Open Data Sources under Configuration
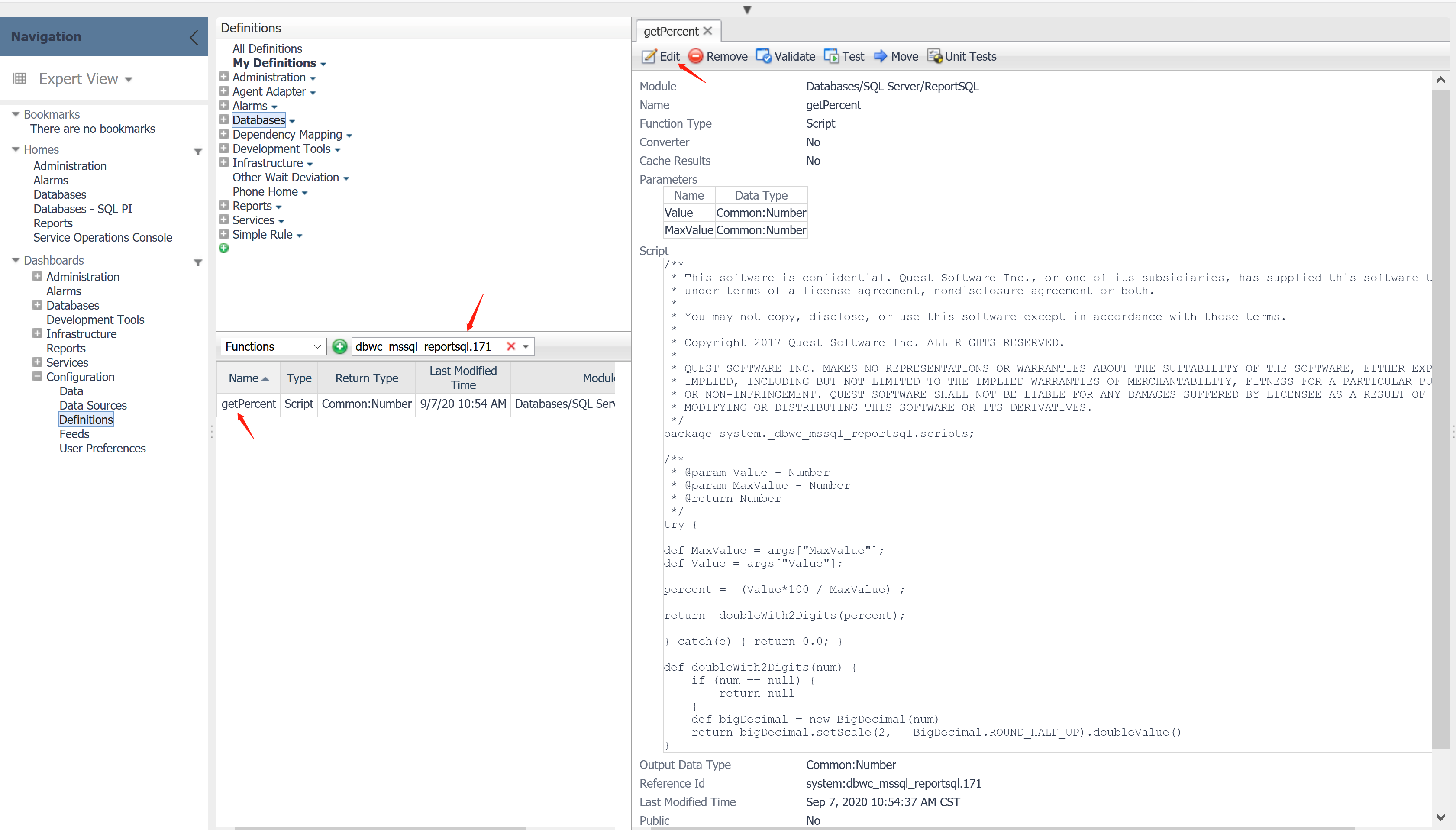The image size is (1456, 830). coord(93,405)
